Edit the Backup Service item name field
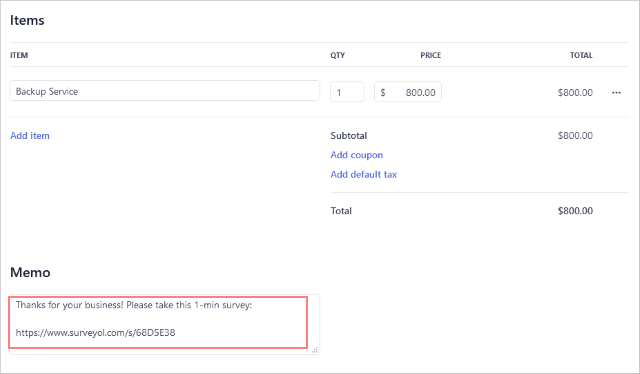Image resolution: width=640 pixels, height=374 pixels. click(x=165, y=91)
